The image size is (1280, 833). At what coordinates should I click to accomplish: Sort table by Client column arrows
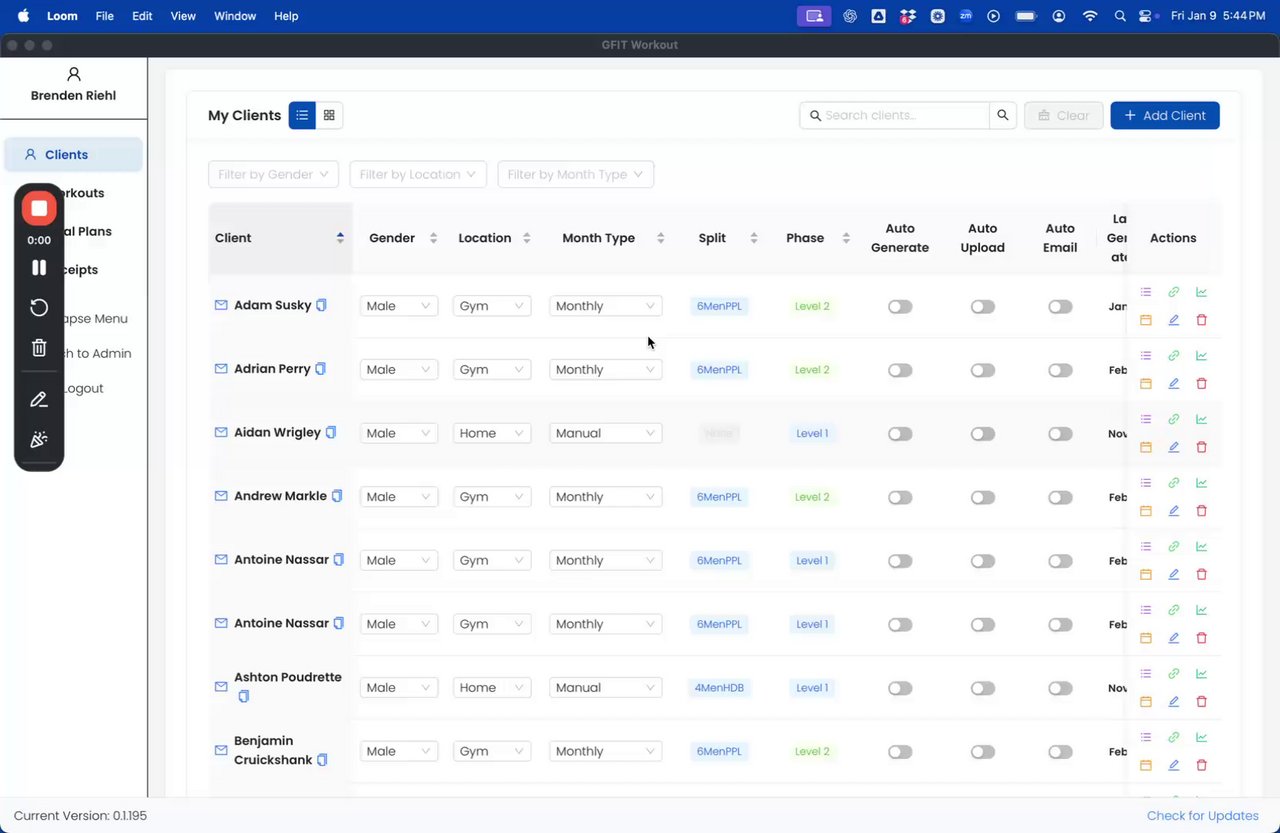(x=340, y=238)
